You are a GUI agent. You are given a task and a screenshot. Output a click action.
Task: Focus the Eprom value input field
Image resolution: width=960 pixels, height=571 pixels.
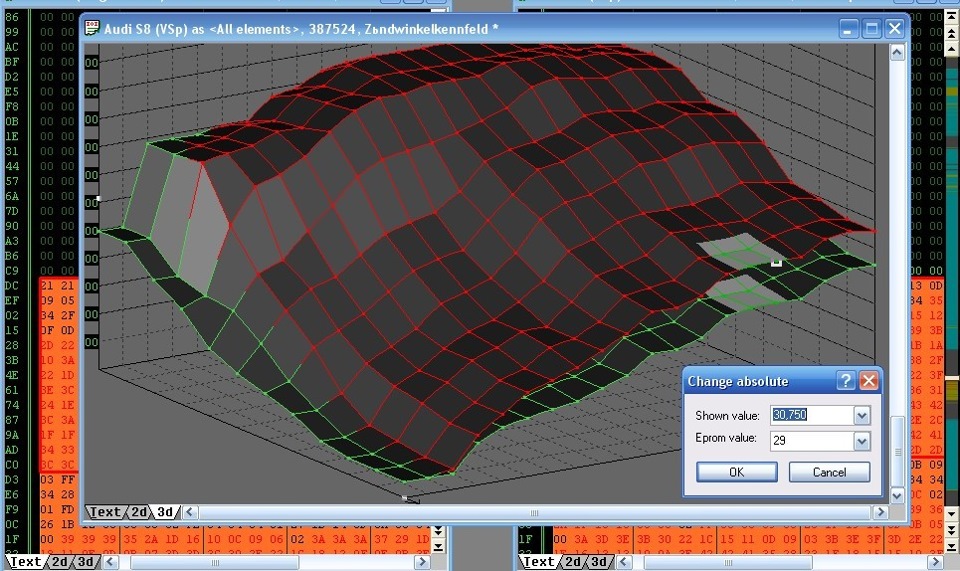[x=812, y=441]
